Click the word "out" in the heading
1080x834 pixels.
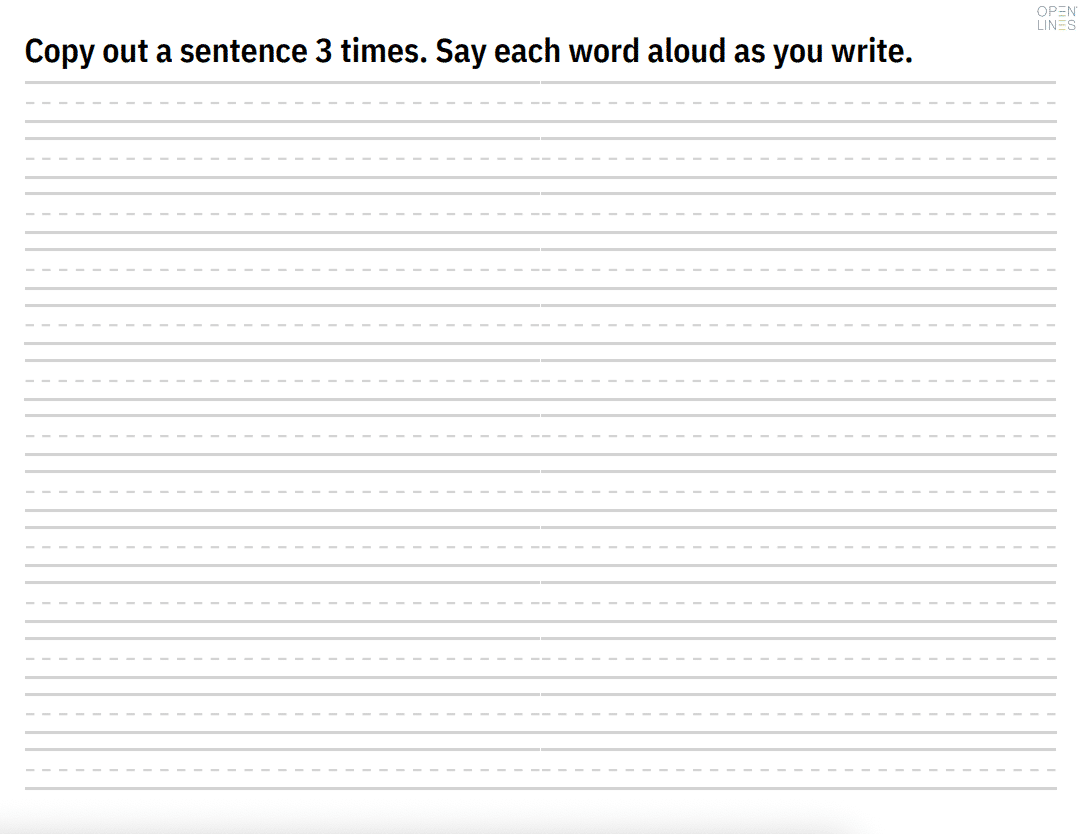pos(125,52)
